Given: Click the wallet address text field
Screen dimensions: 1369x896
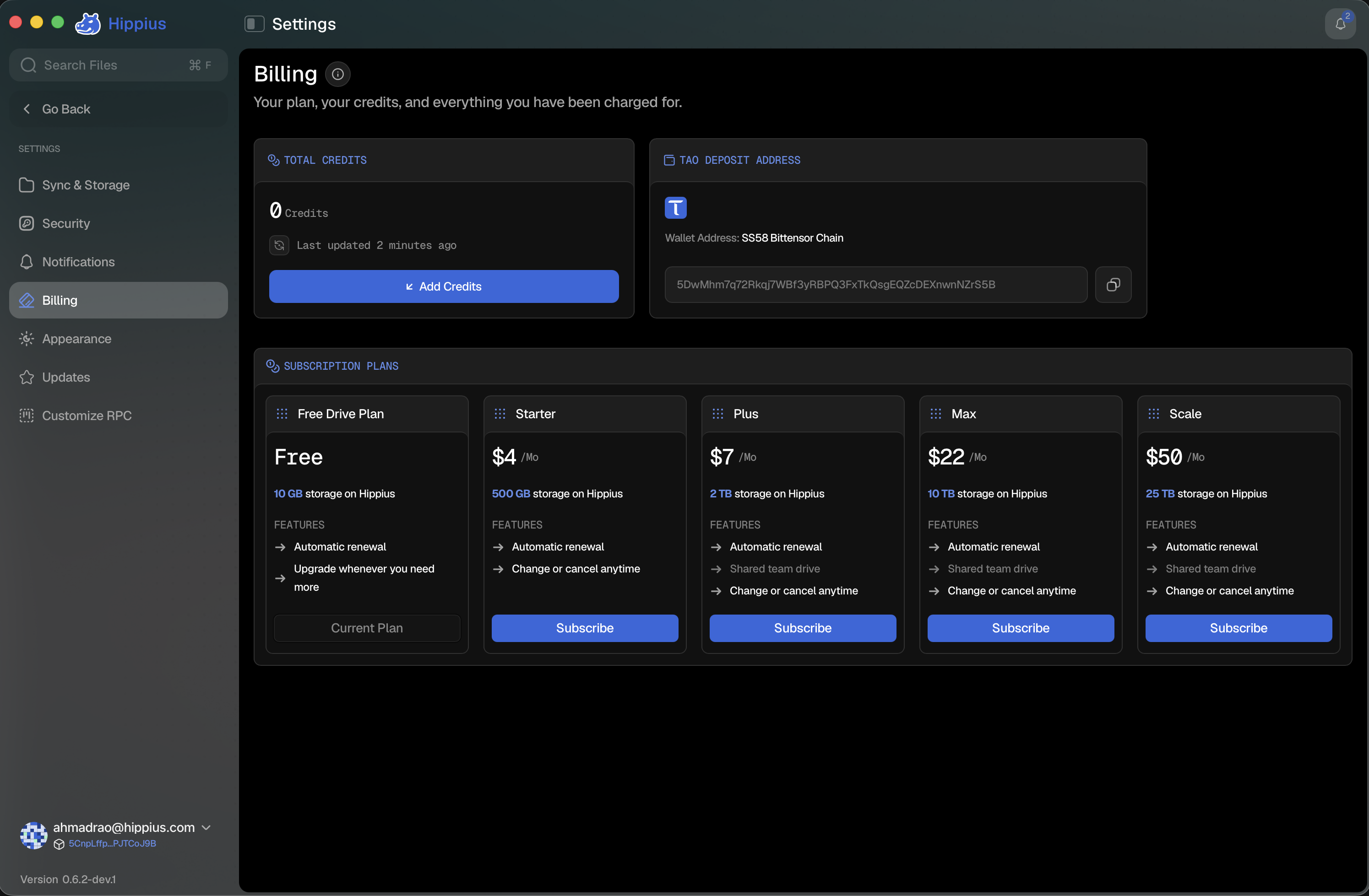Looking at the screenshot, I should coord(876,285).
